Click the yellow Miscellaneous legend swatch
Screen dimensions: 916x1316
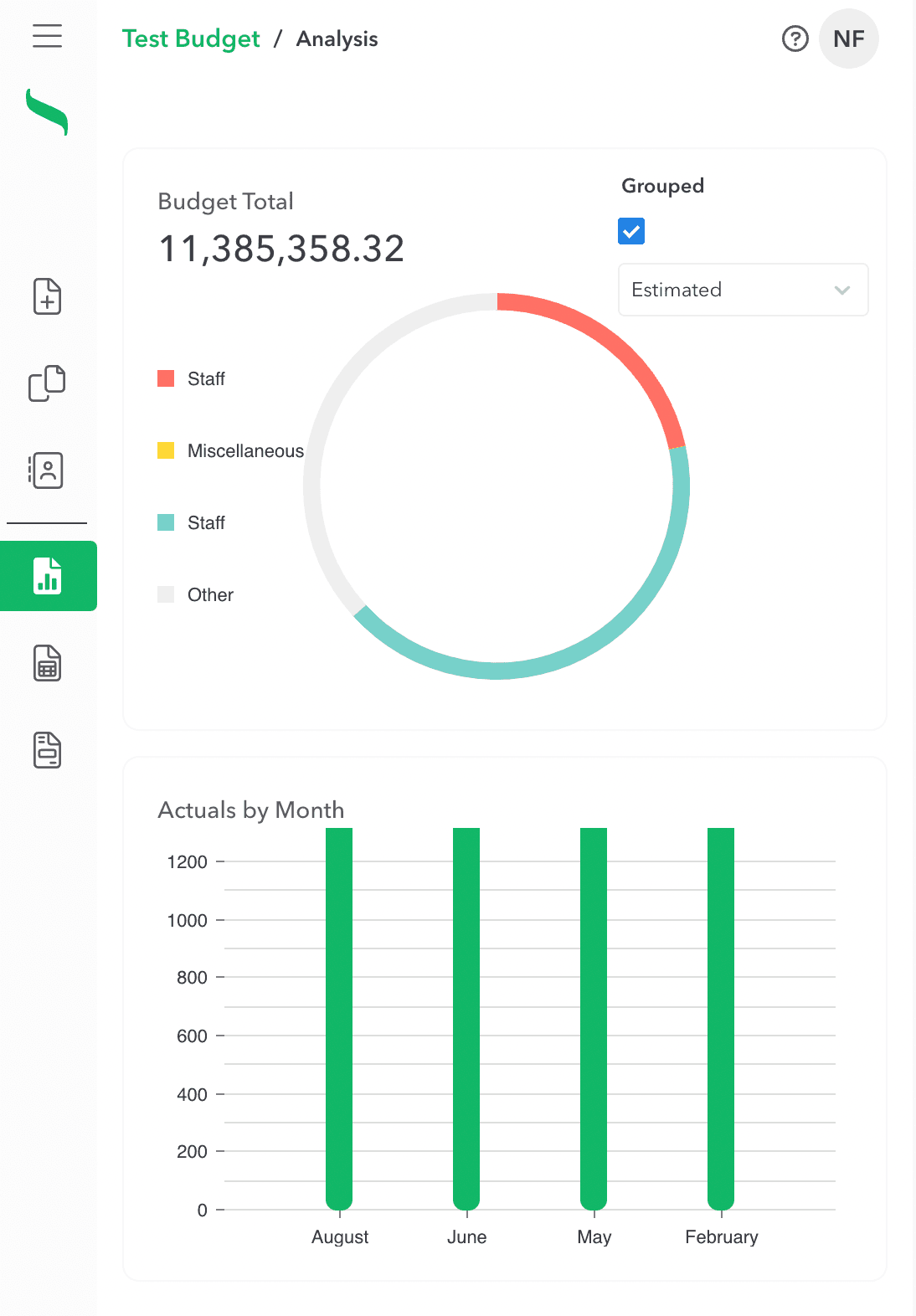[x=166, y=450]
